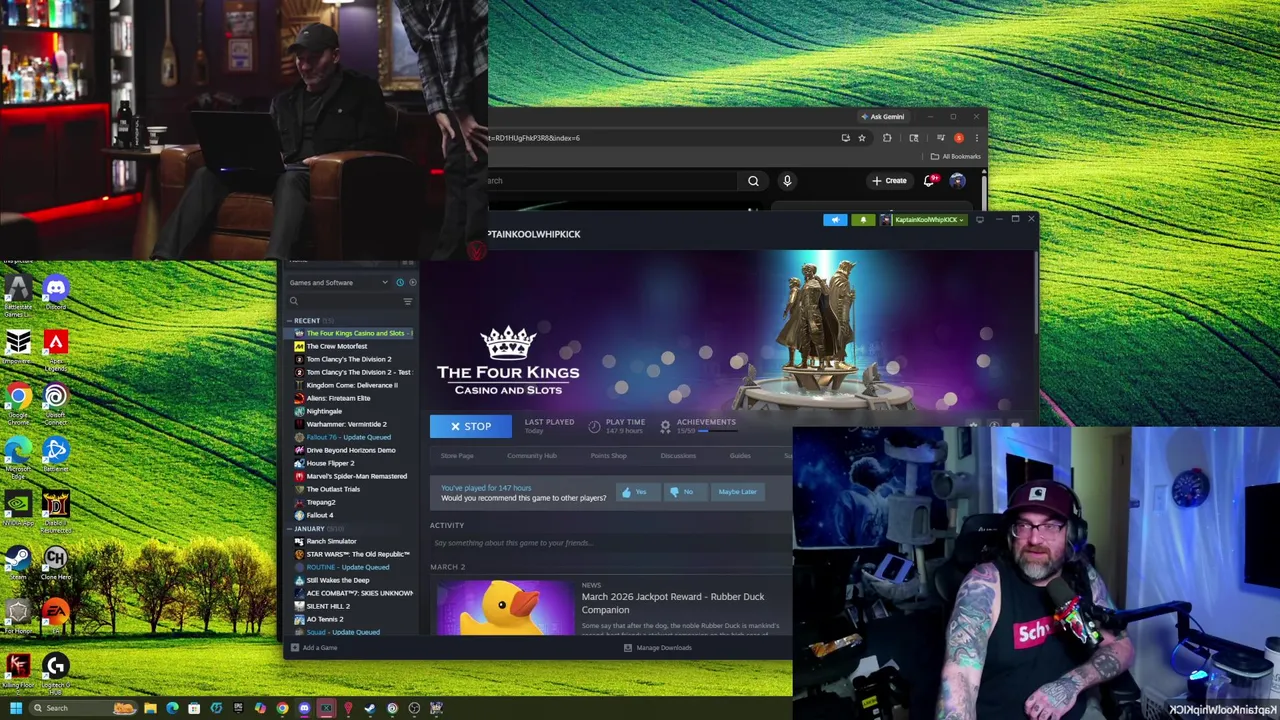Click activity text box "Say something about this game"
The width and height of the screenshot is (1280, 720).
click(x=610, y=543)
